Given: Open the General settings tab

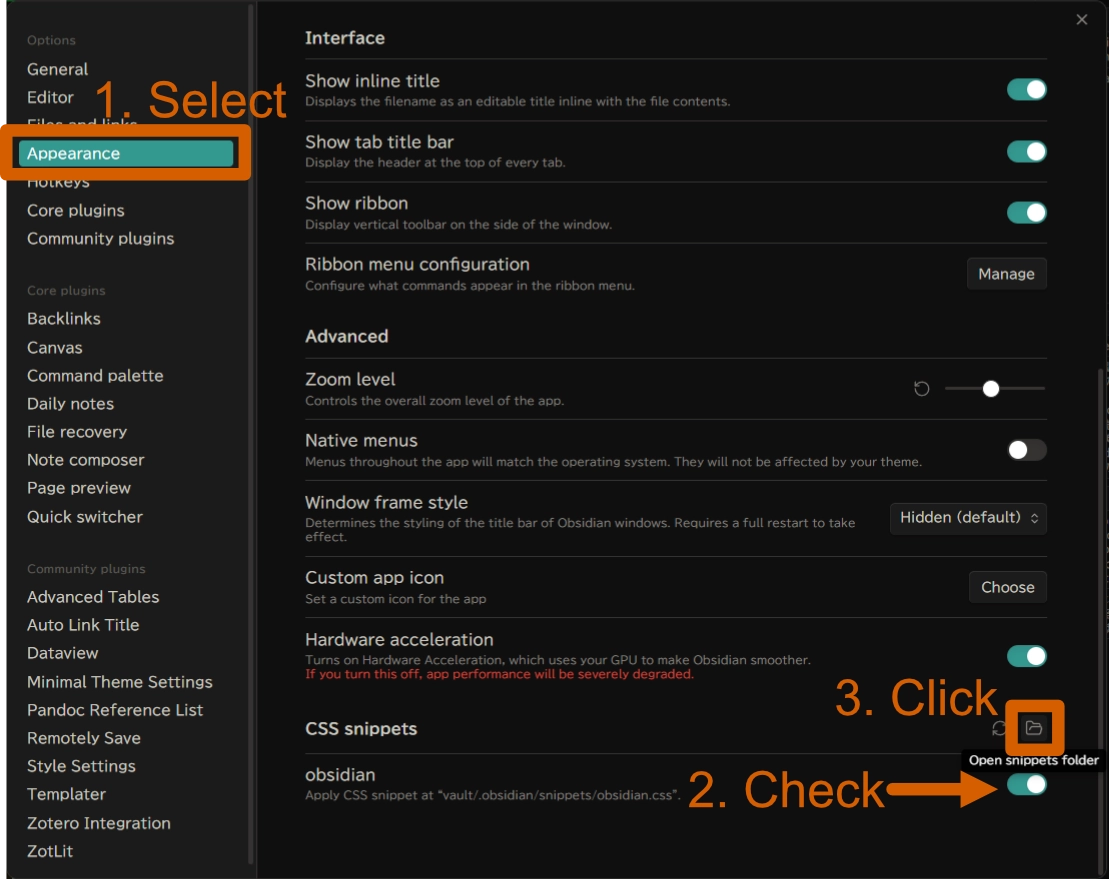Looking at the screenshot, I should (x=58, y=69).
